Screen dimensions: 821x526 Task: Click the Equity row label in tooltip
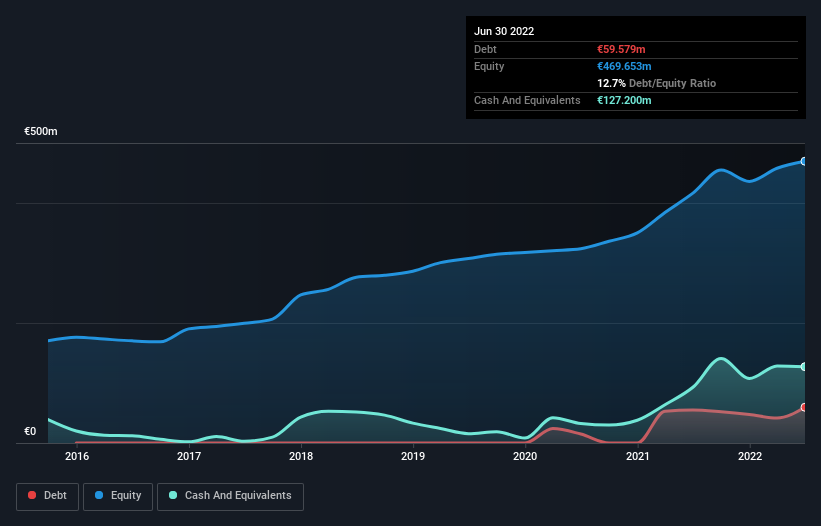[x=489, y=66]
